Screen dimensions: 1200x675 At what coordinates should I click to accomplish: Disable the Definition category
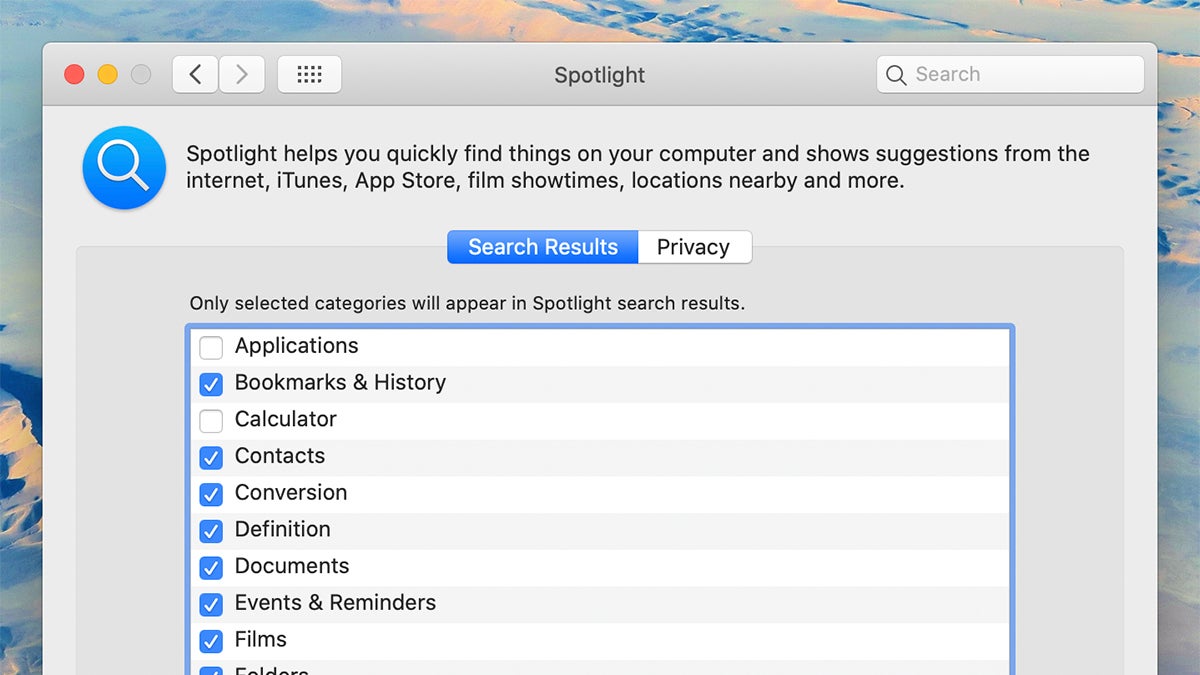tap(211, 531)
